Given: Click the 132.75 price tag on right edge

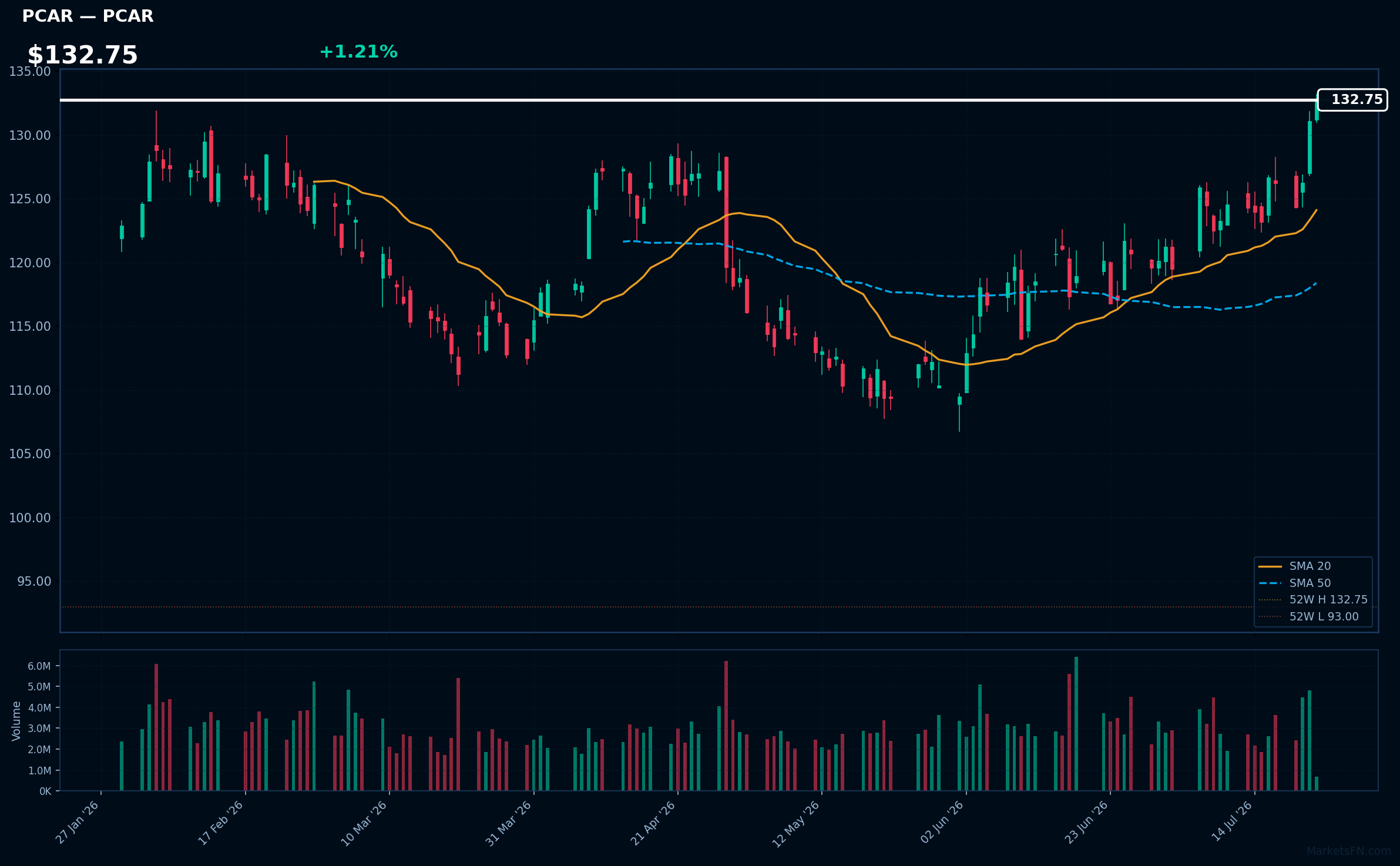Looking at the screenshot, I should click(1352, 100).
